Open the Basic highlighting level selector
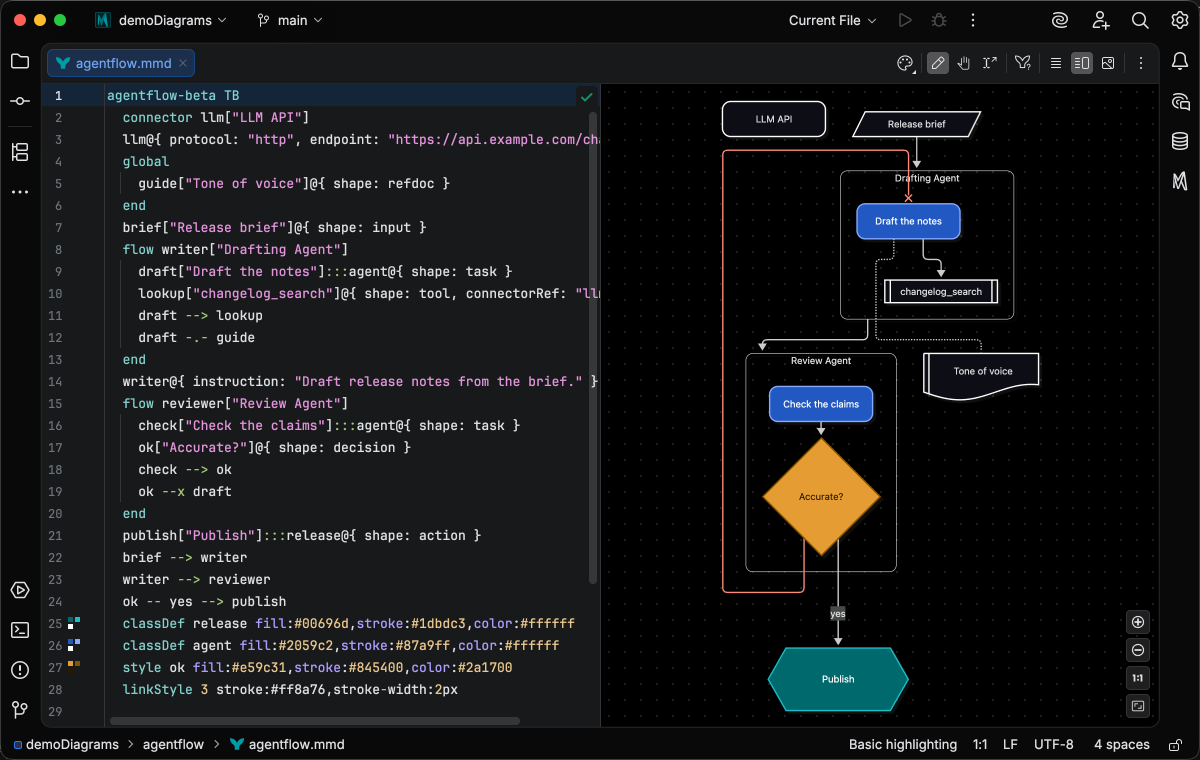Image resolution: width=1200 pixels, height=760 pixels. pyautogui.click(x=903, y=744)
